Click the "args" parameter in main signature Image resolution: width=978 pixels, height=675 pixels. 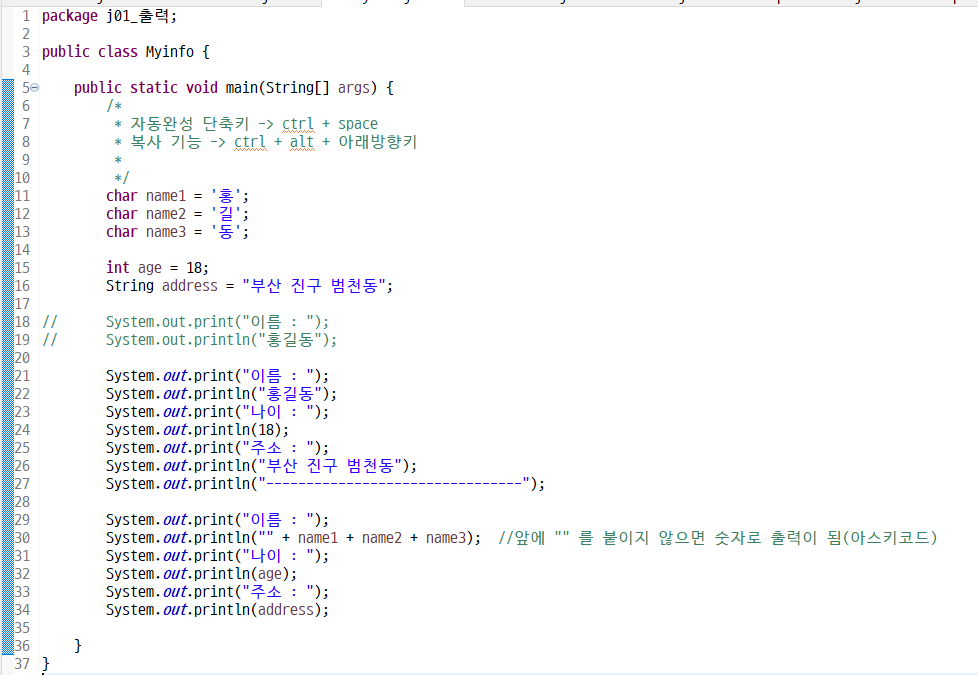[354, 88]
